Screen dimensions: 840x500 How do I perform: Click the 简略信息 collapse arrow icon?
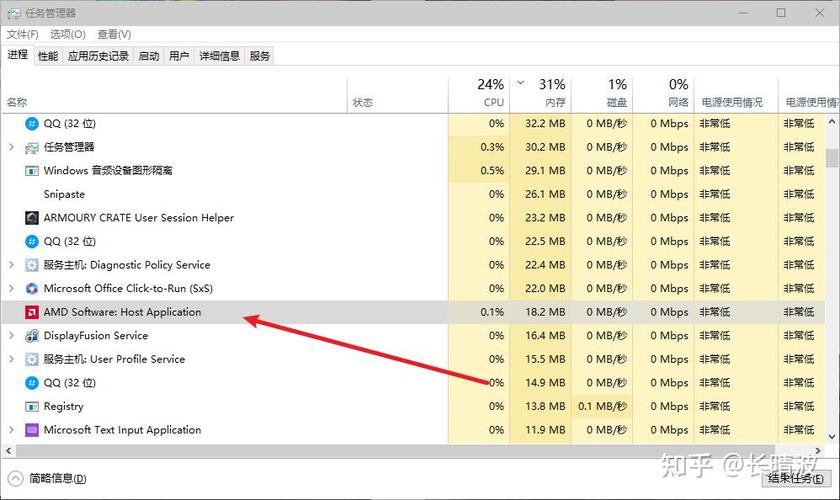click(x=16, y=478)
